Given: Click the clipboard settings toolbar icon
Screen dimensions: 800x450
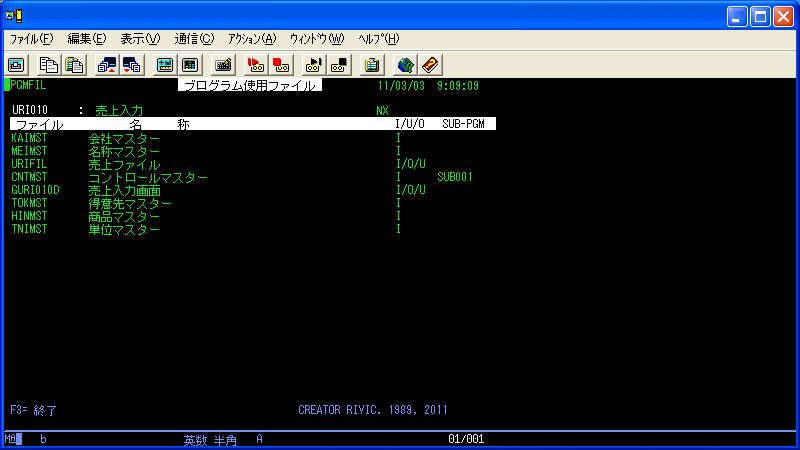Looking at the screenshot, I should [x=372, y=65].
